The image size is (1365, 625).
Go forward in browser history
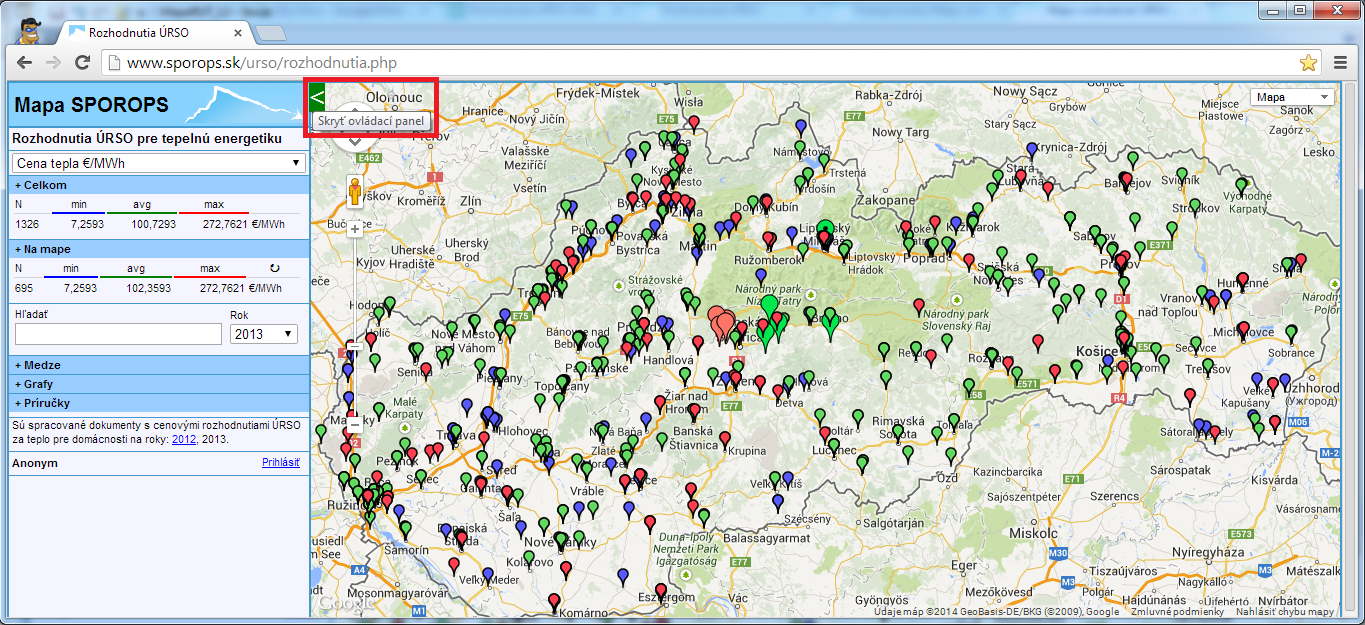pyautogui.click(x=54, y=63)
